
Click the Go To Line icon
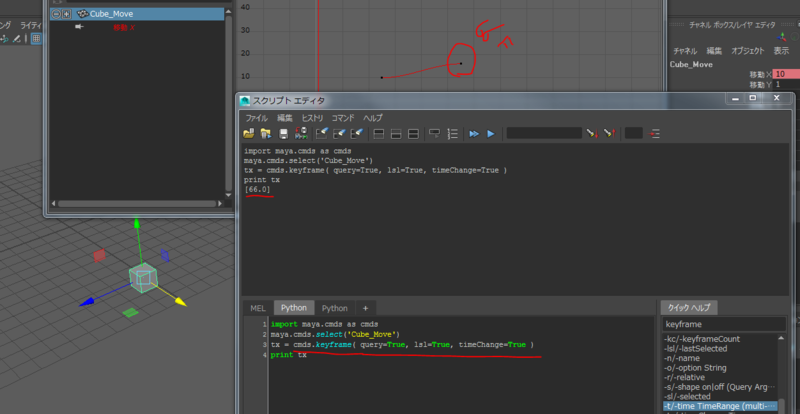pyautogui.click(x=654, y=134)
